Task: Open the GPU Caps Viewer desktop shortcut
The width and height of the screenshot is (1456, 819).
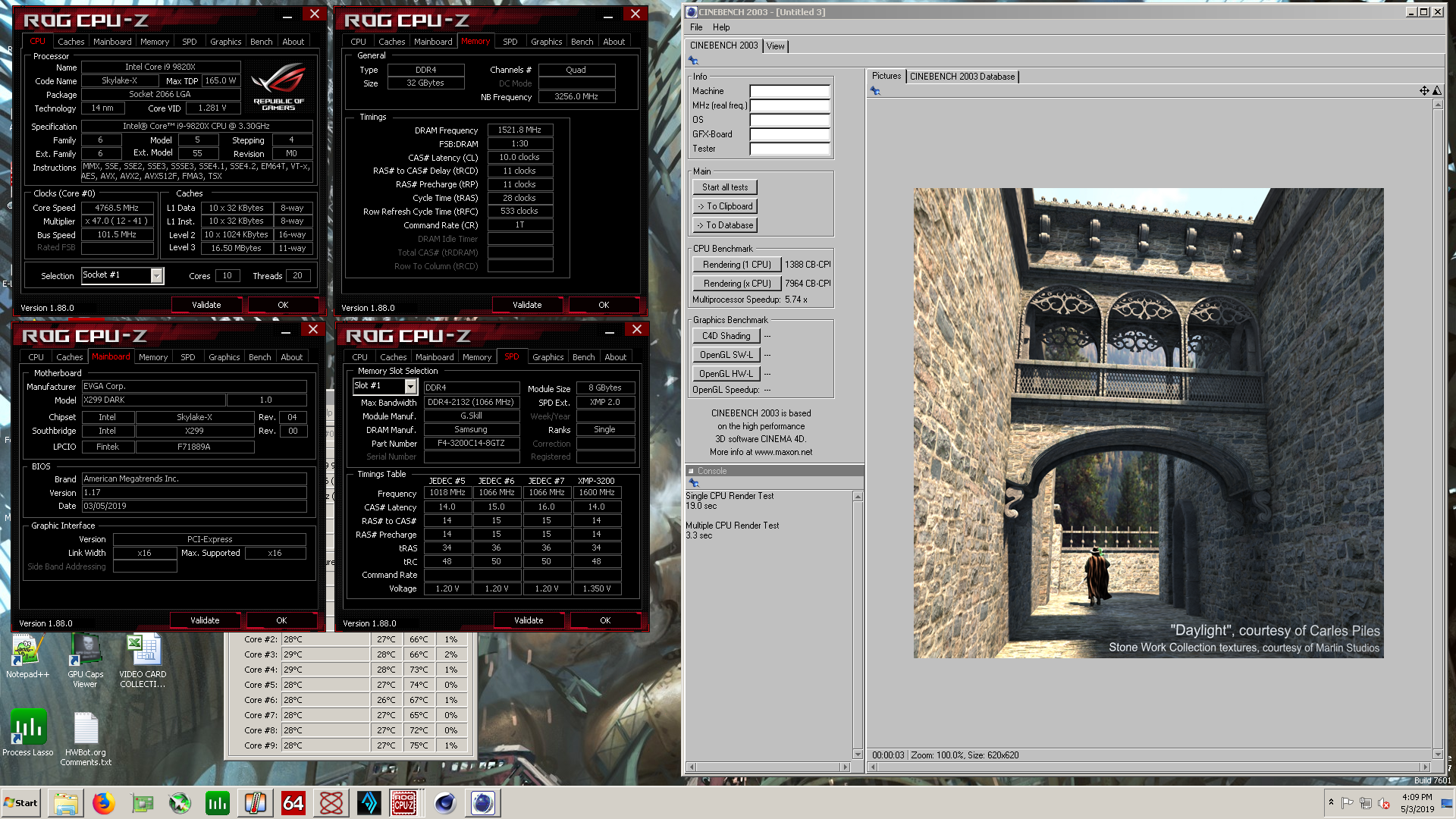Action: click(86, 661)
